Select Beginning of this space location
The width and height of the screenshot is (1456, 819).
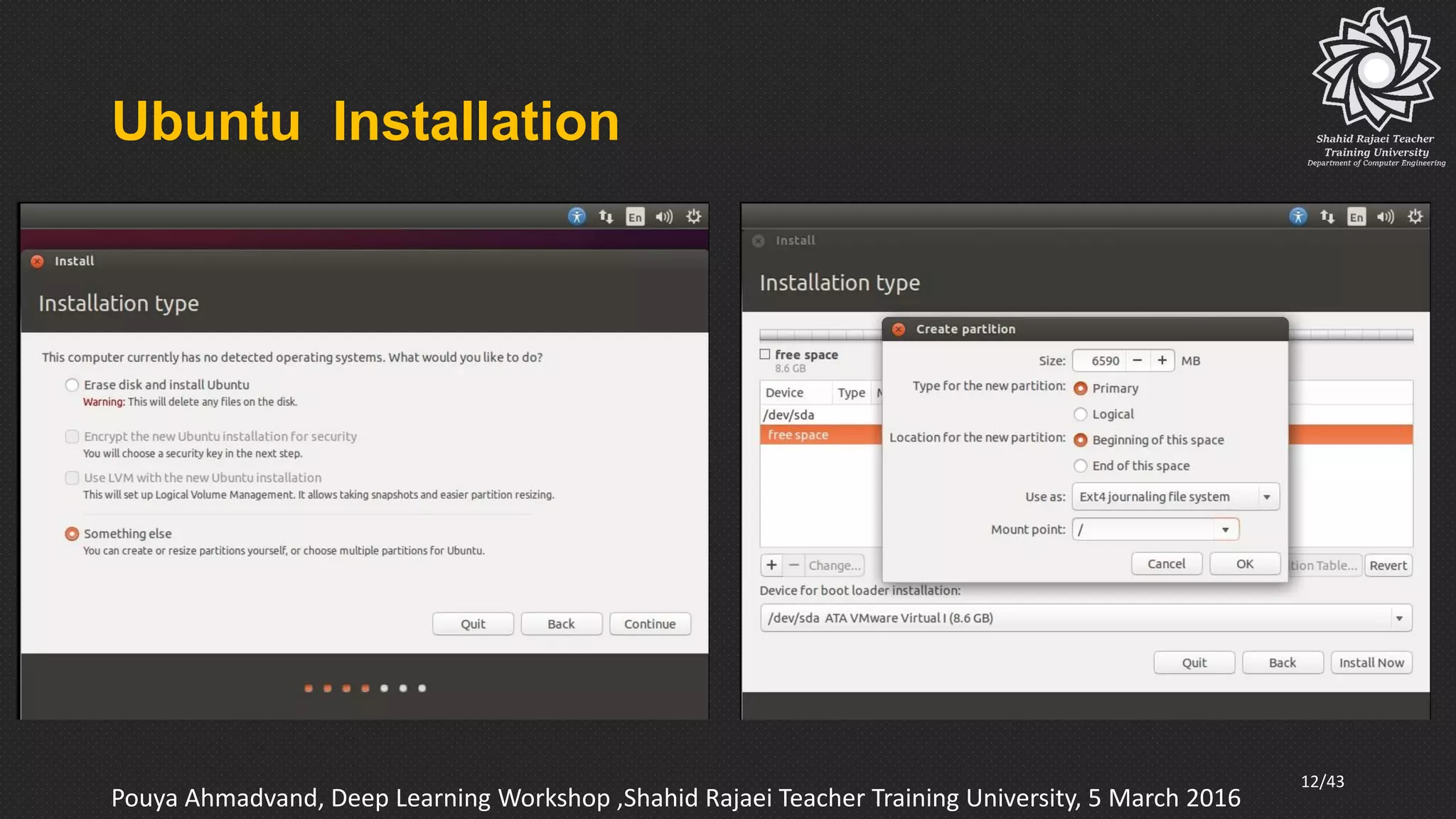pyautogui.click(x=1081, y=440)
